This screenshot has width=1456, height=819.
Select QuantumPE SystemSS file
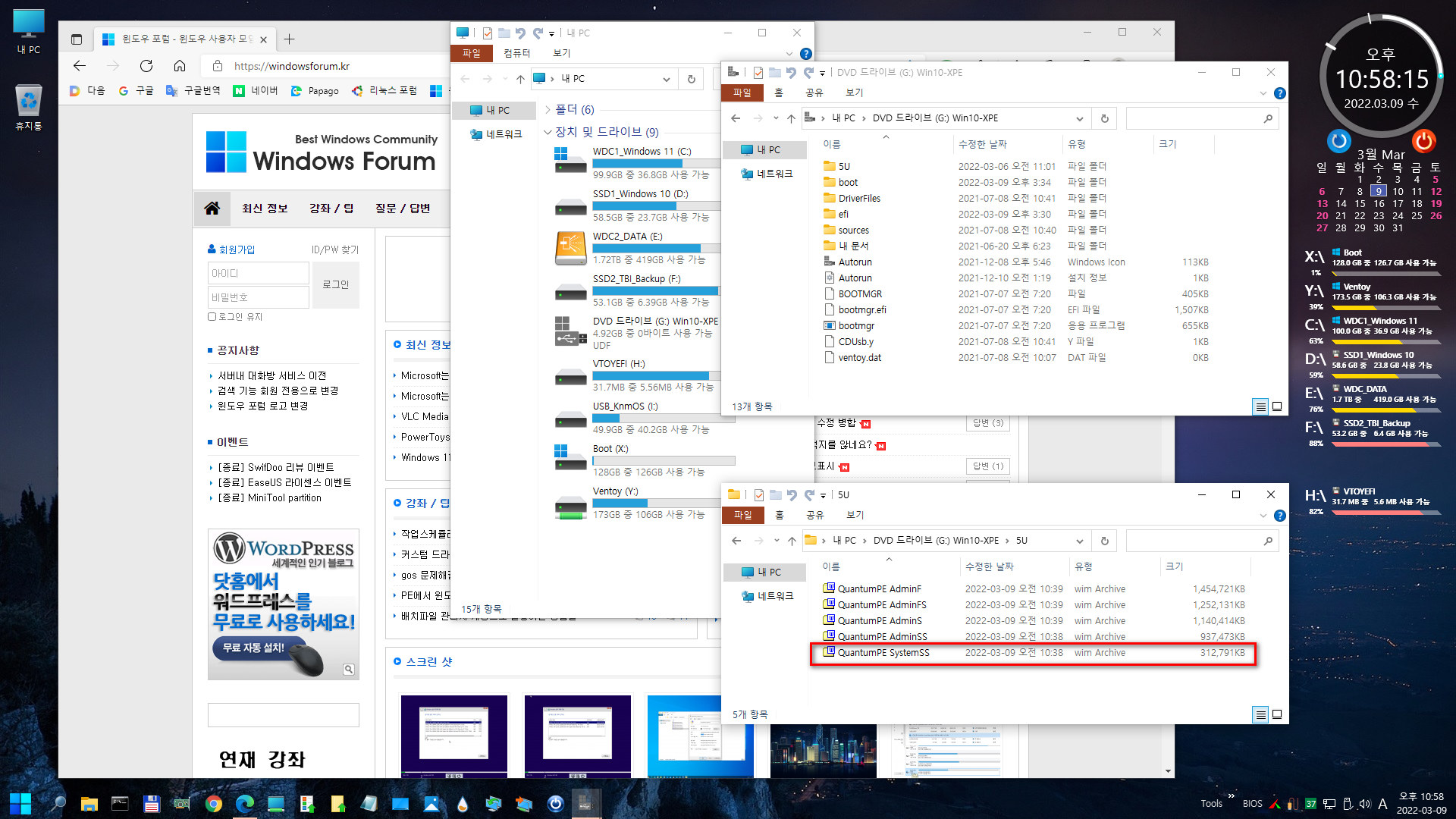(1033, 653)
